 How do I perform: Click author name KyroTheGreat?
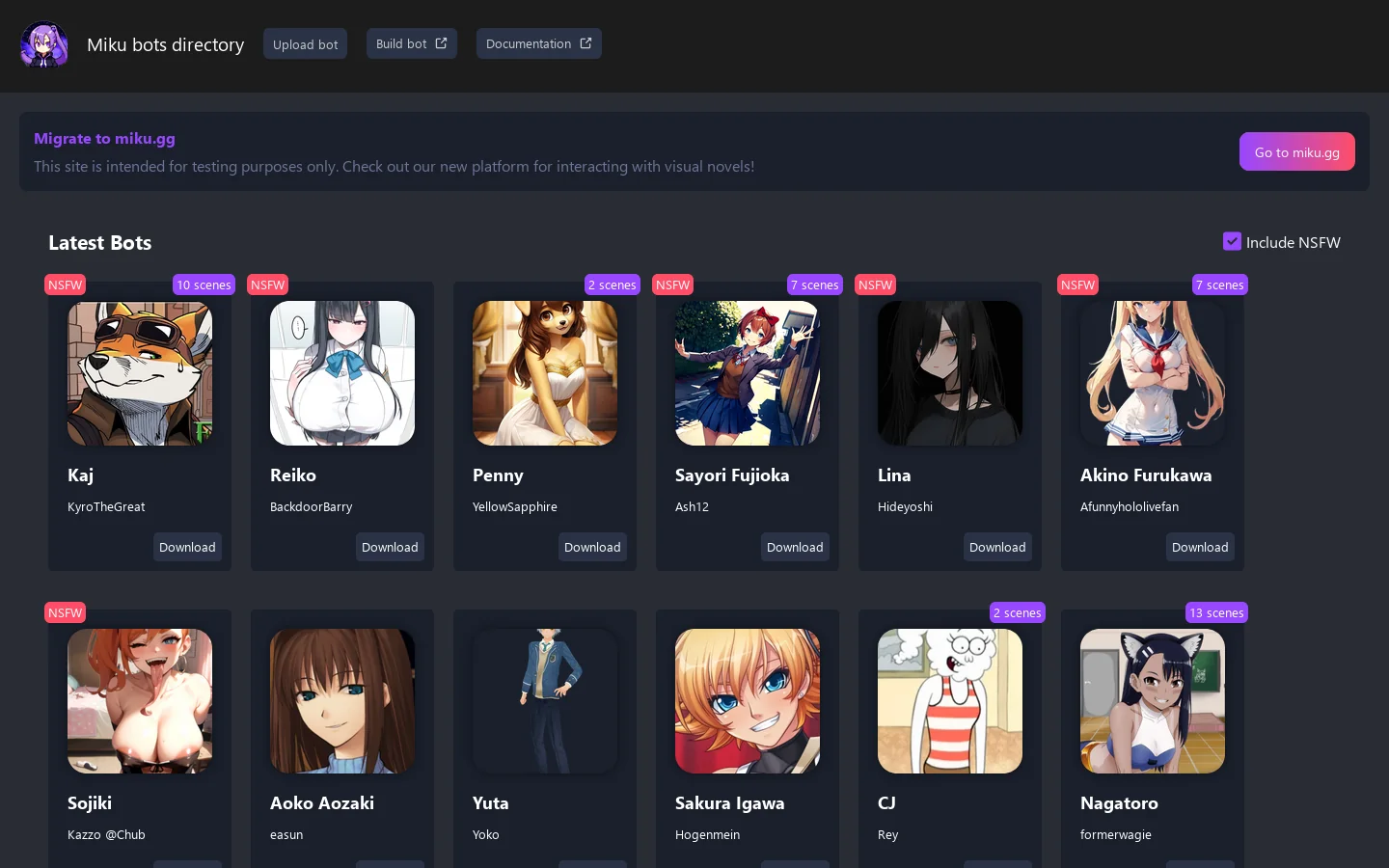pyautogui.click(x=106, y=506)
